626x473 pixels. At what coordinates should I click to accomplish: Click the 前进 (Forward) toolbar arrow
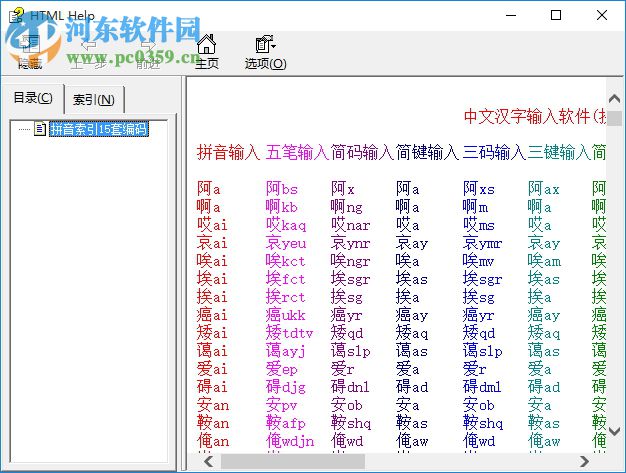click(147, 52)
